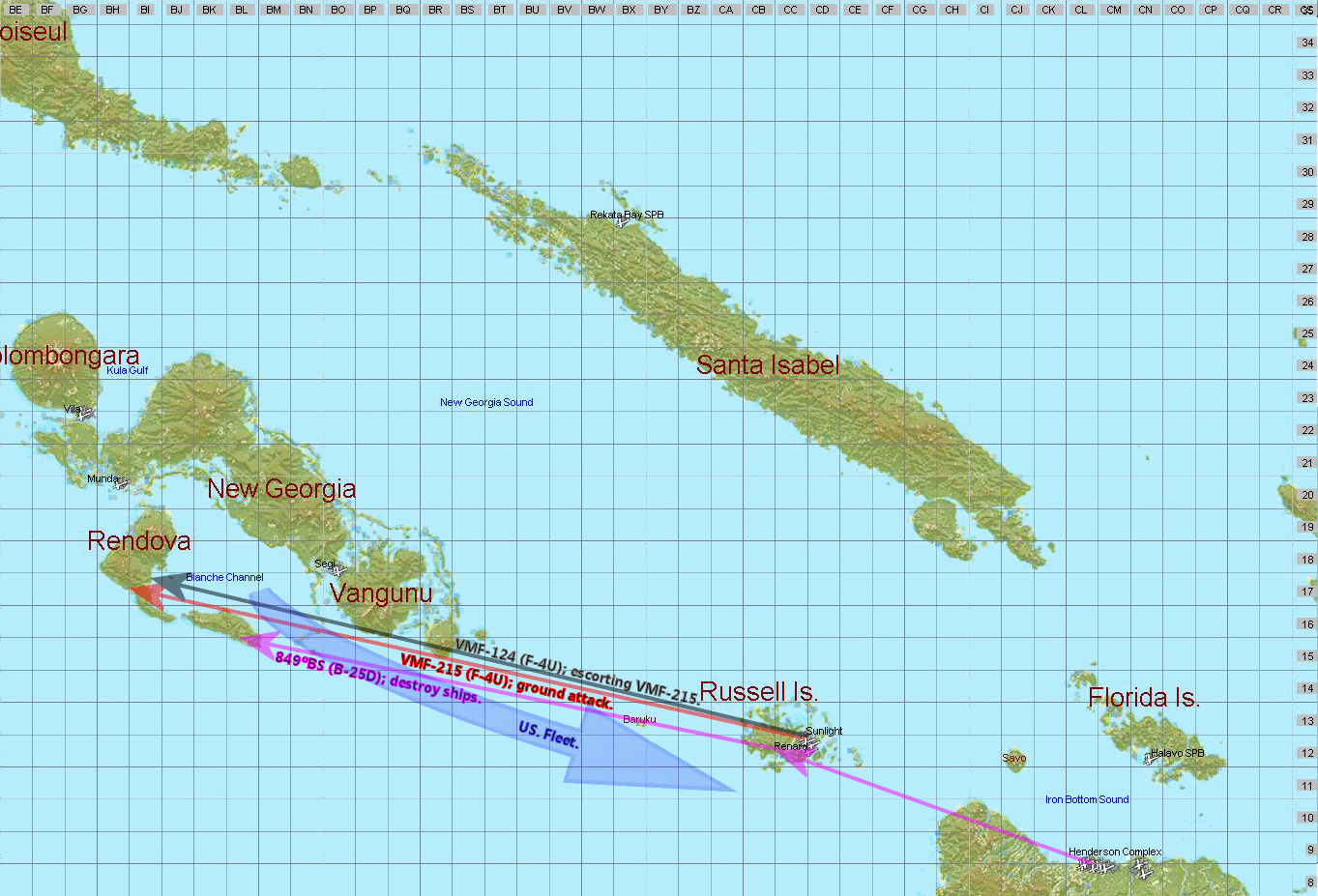Click the Rekata Bay SPB airfield icon
The width and height of the screenshot is (1318, 896).
tap(623, 223)
